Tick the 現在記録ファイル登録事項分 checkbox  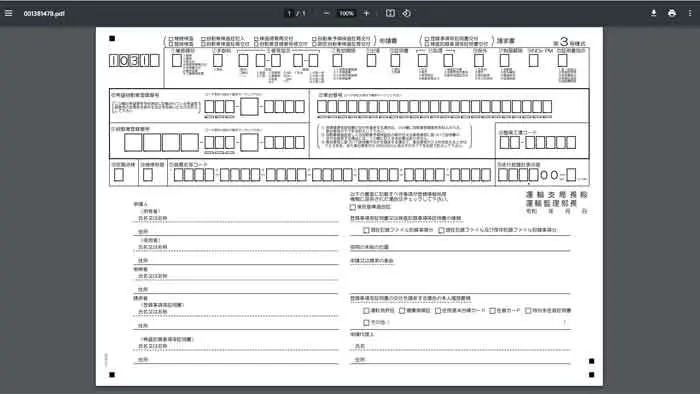[x=366, y=230]
